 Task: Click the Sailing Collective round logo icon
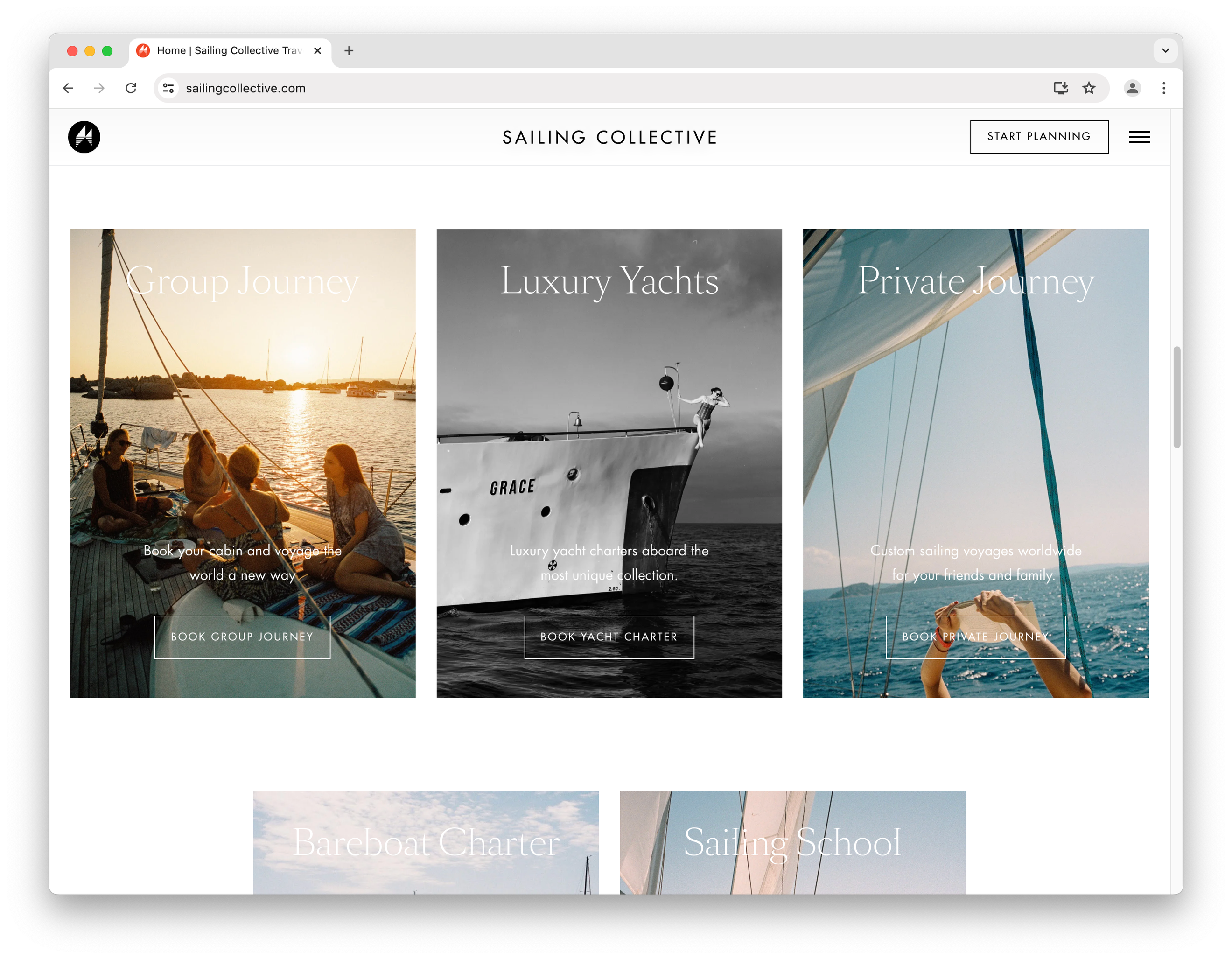point(84,137)
